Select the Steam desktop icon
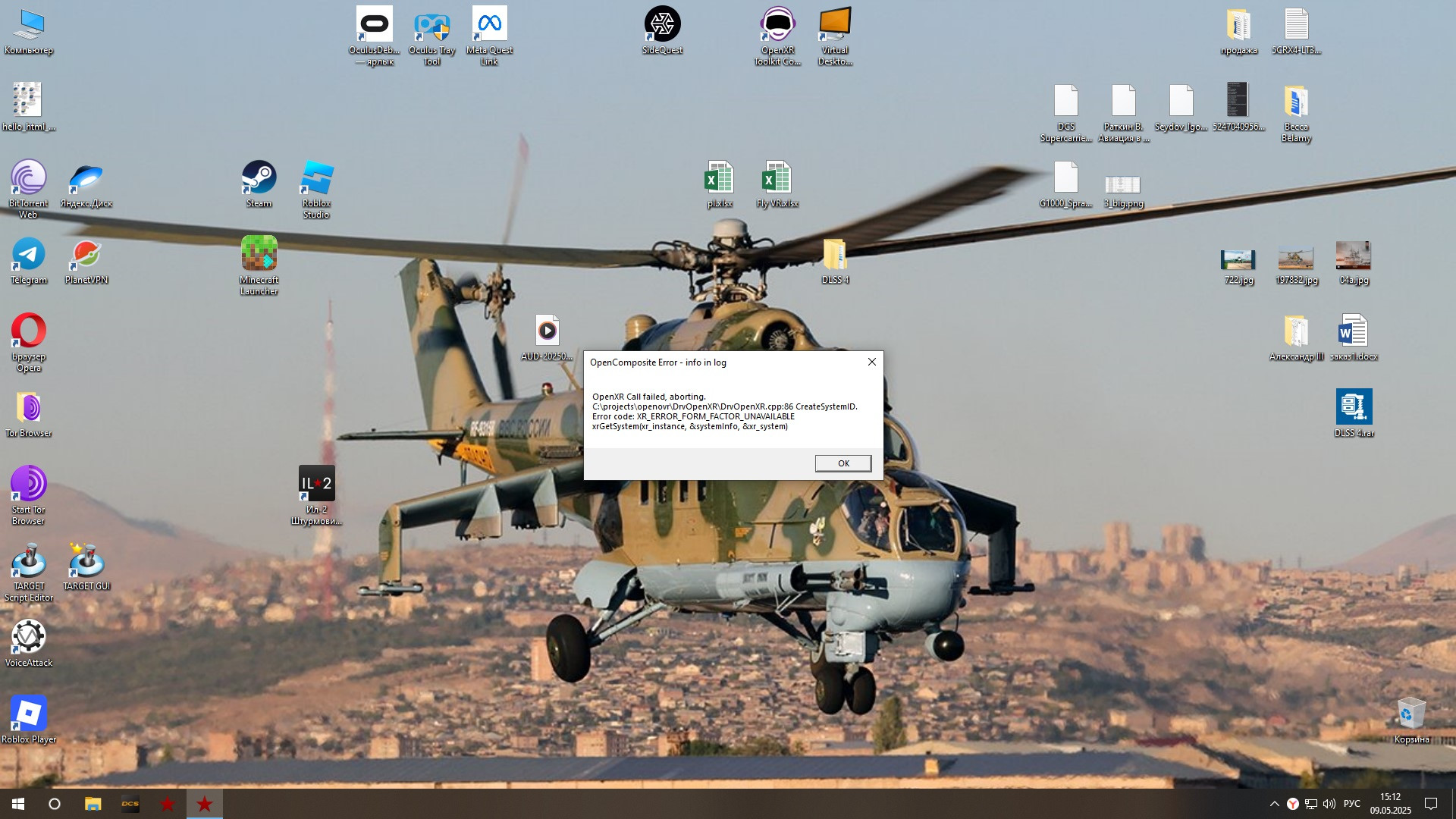 point(259,184)
